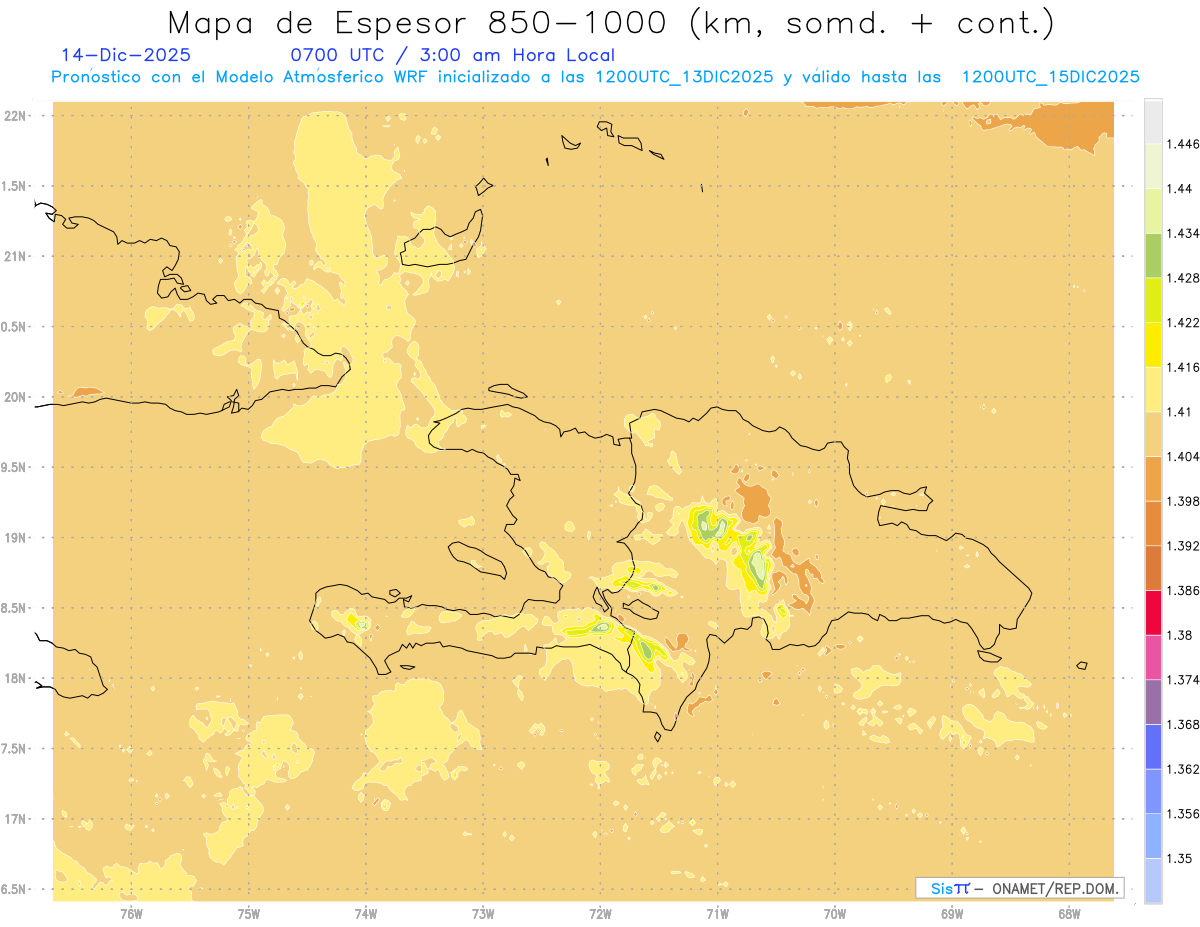
Task: Click legend value '1.422'
Action: 1182,322
